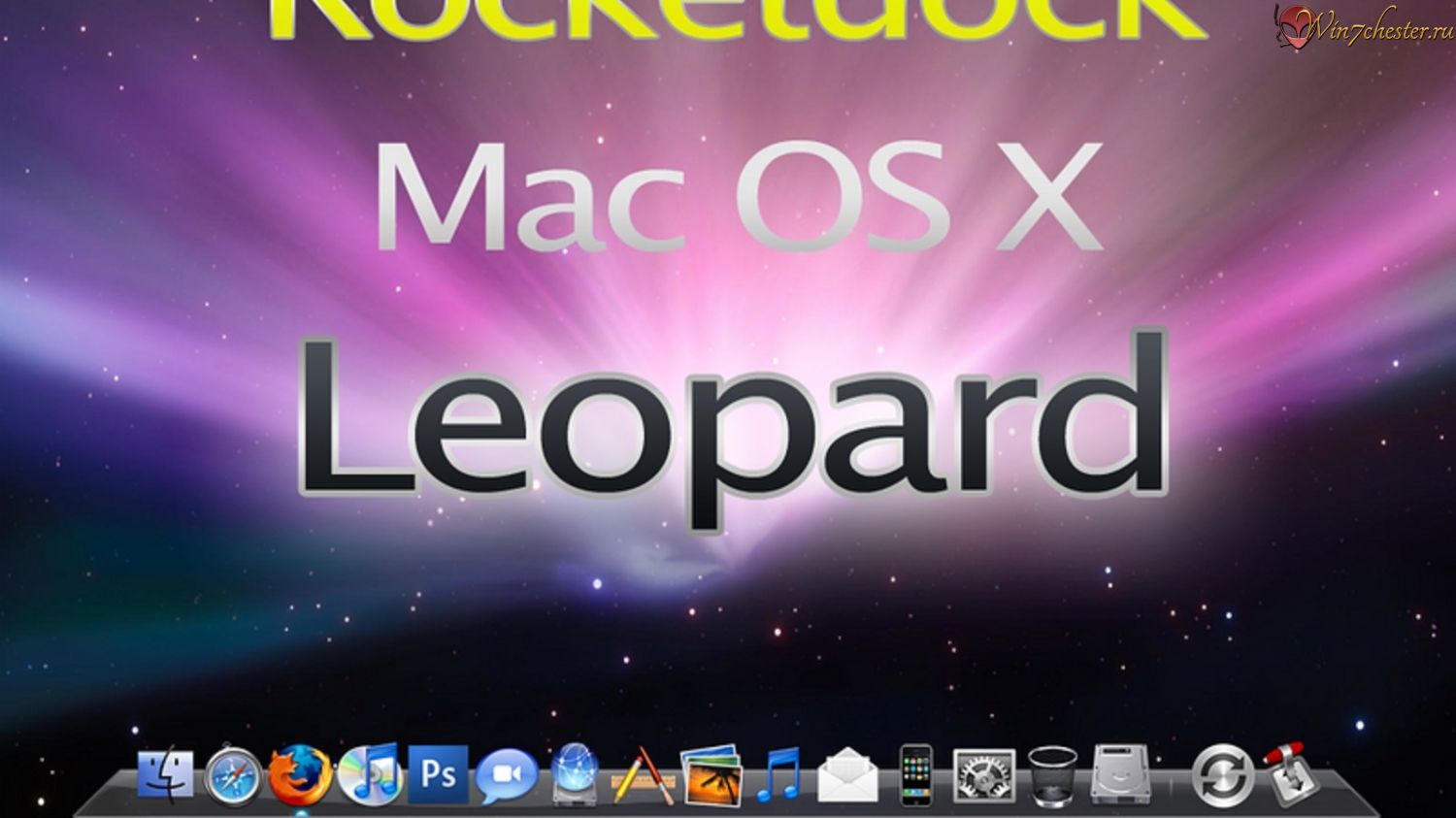
Task: Launch iChat video bubble icon
Action: tap(506, 776)
